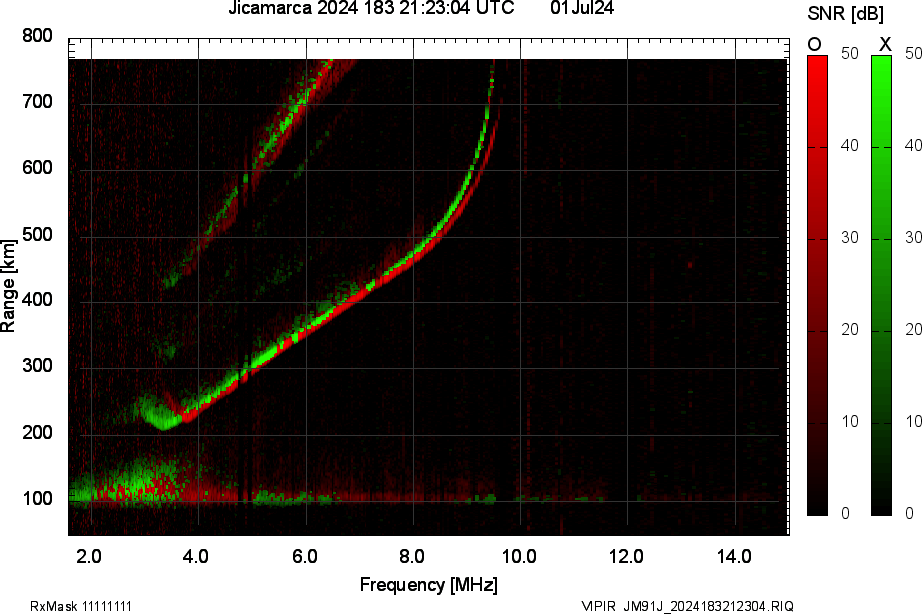Click the bright green trace minimum near 3.5 MHz
Image resolution: width=922 pixels, height=614 pixels.
[163, 422]
